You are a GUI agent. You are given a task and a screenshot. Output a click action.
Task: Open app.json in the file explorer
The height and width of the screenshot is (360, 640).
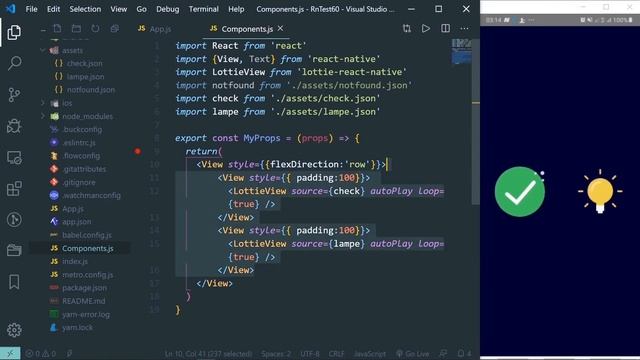pos(76,222)
